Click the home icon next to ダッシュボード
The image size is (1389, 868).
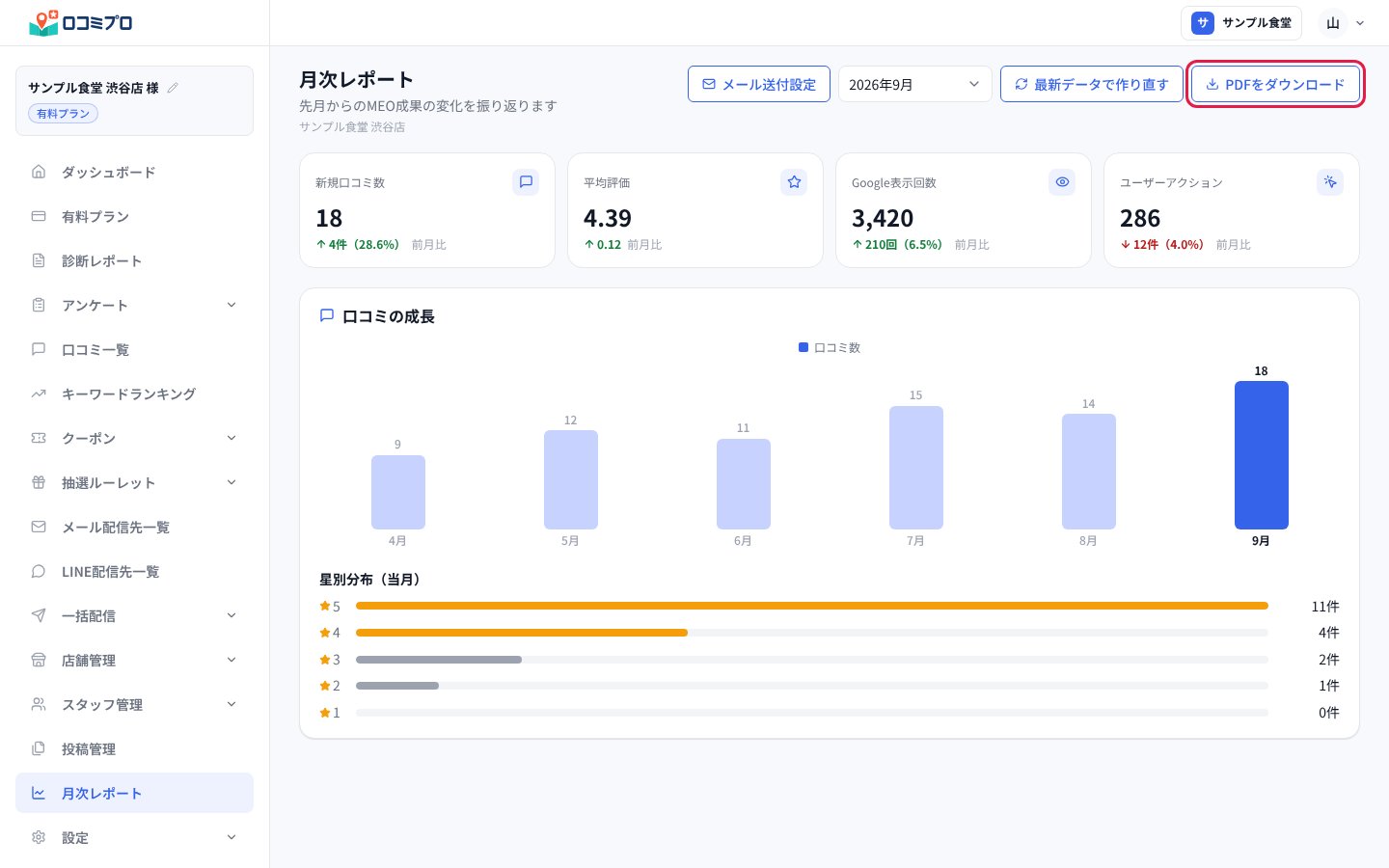tap(39, 172)
